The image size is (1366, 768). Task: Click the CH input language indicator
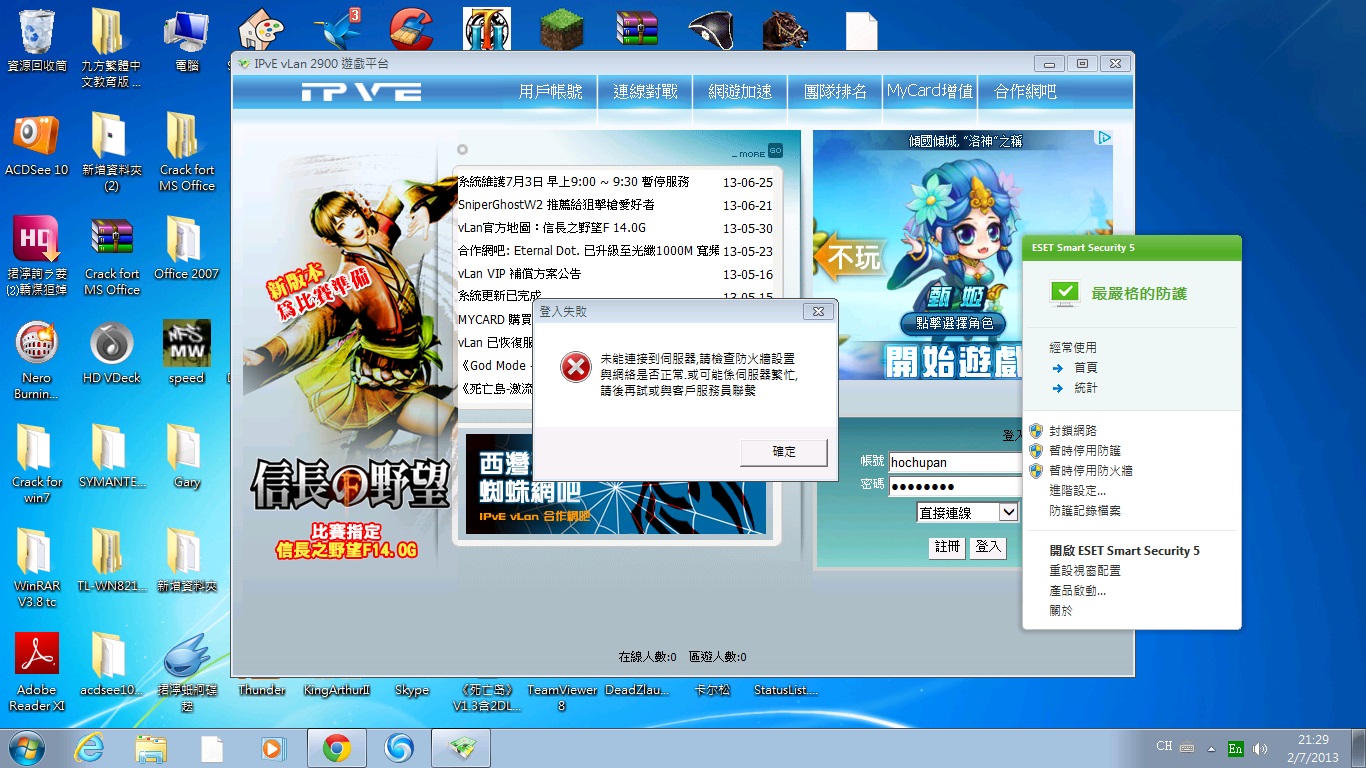pyautogui.click(x=1164, y=746)
